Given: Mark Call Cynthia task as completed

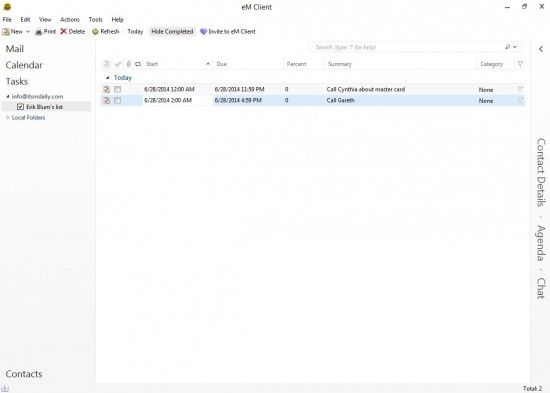Looking at the screenshot, I should (118, 89).
